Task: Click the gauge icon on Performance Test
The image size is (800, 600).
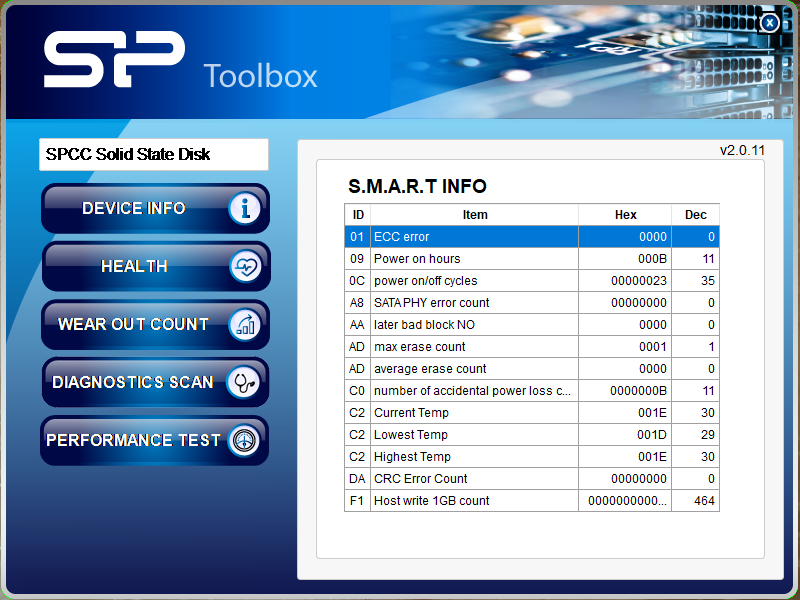Action: [x=244, y=440]
